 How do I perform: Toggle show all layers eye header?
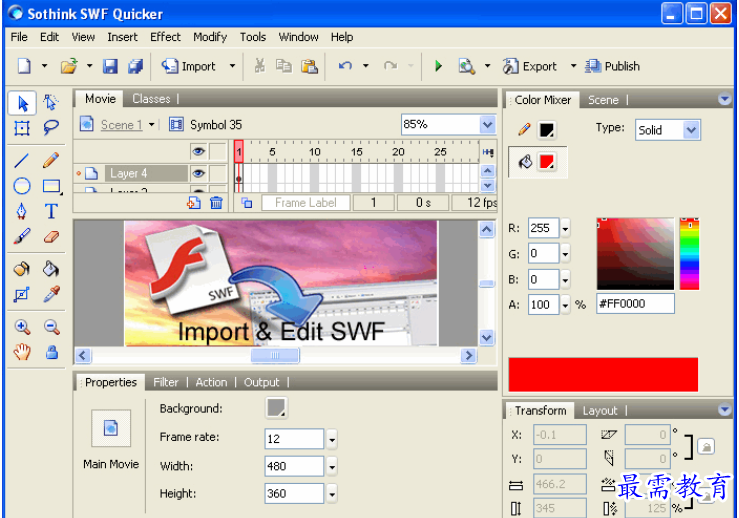pos(198,151)
